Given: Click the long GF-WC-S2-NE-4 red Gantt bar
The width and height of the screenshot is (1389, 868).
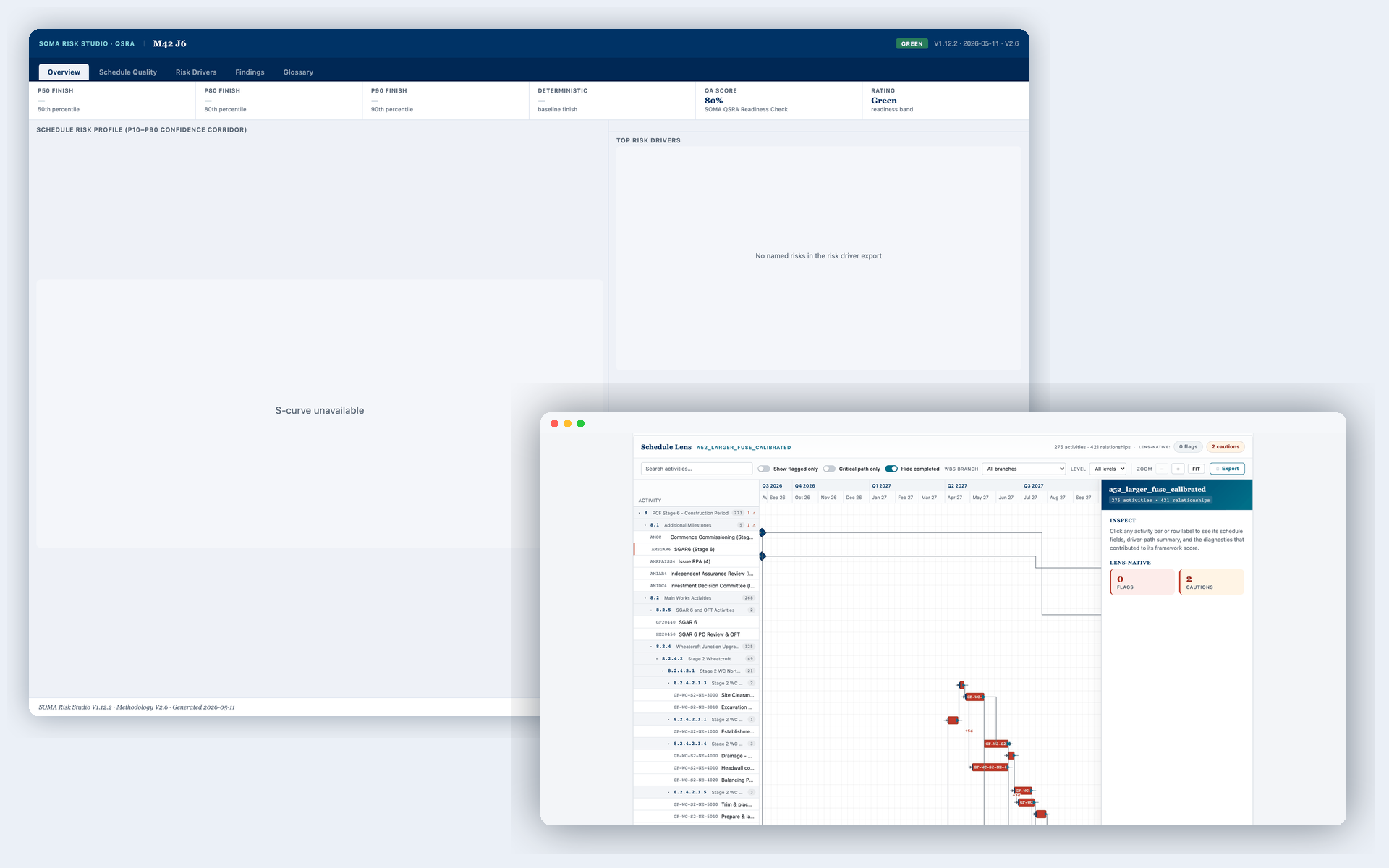Looking at the screenshot, I should tap(990, 767).
